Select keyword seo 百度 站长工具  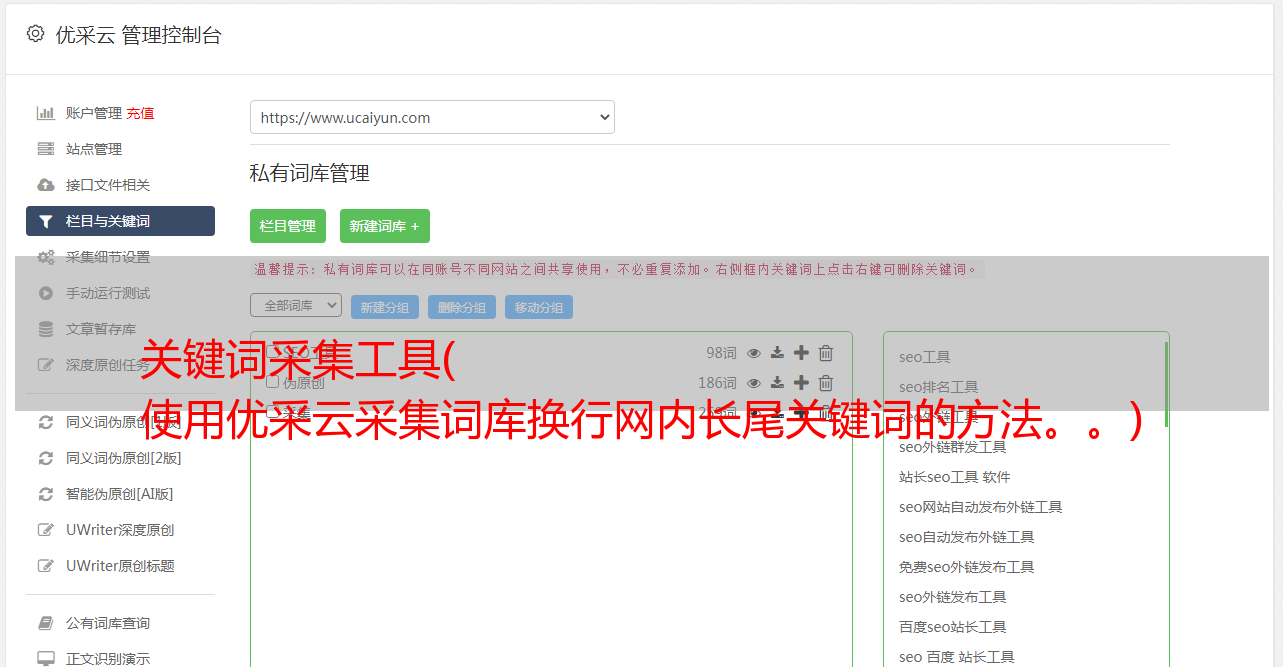pyautogui.click(x=957, y=657)
